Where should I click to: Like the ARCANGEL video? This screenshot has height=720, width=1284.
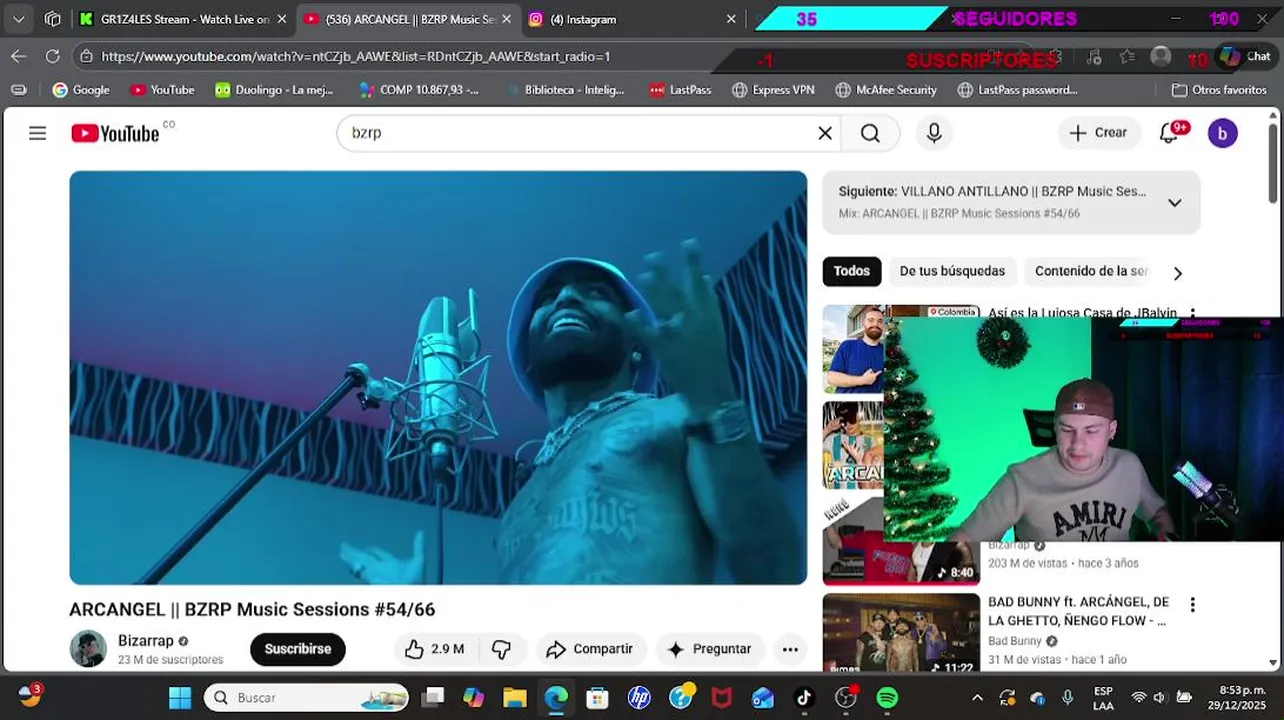434,649
